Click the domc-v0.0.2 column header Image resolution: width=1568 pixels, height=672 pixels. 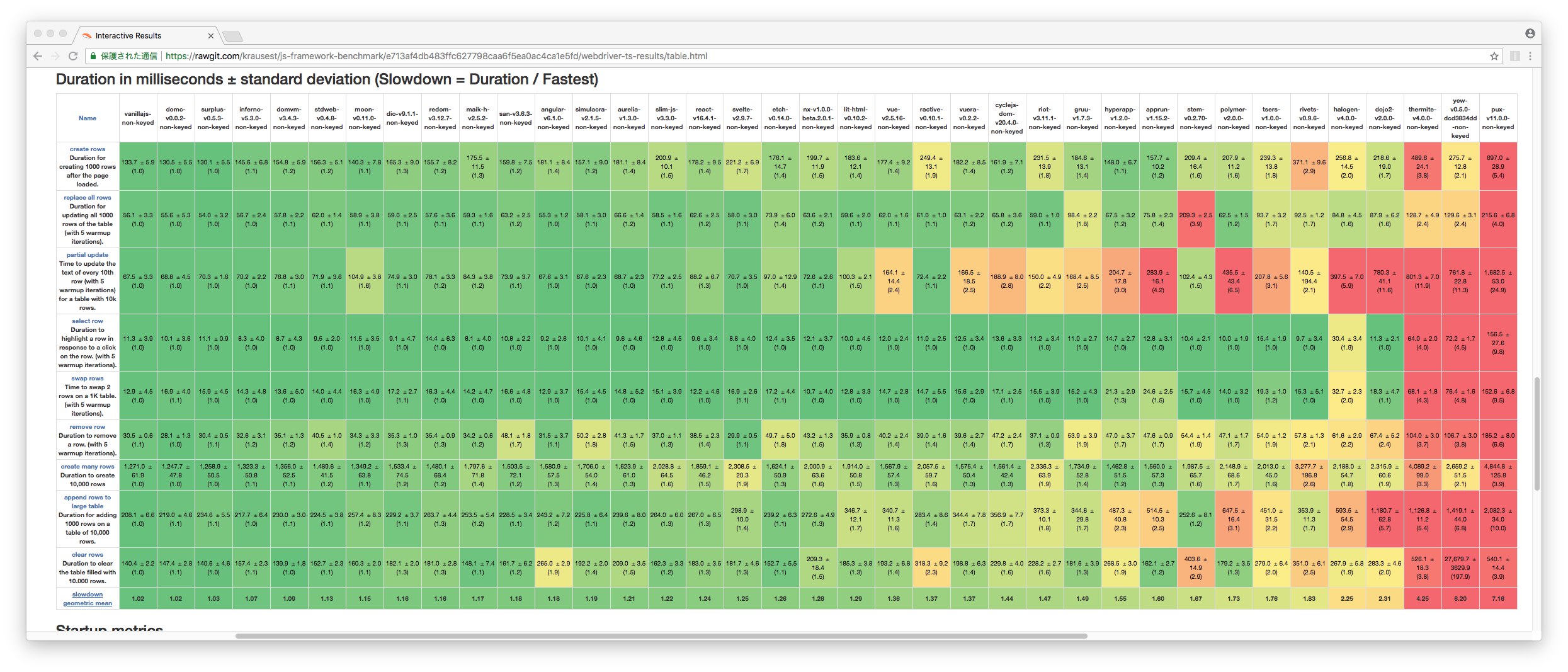point(176,118)
